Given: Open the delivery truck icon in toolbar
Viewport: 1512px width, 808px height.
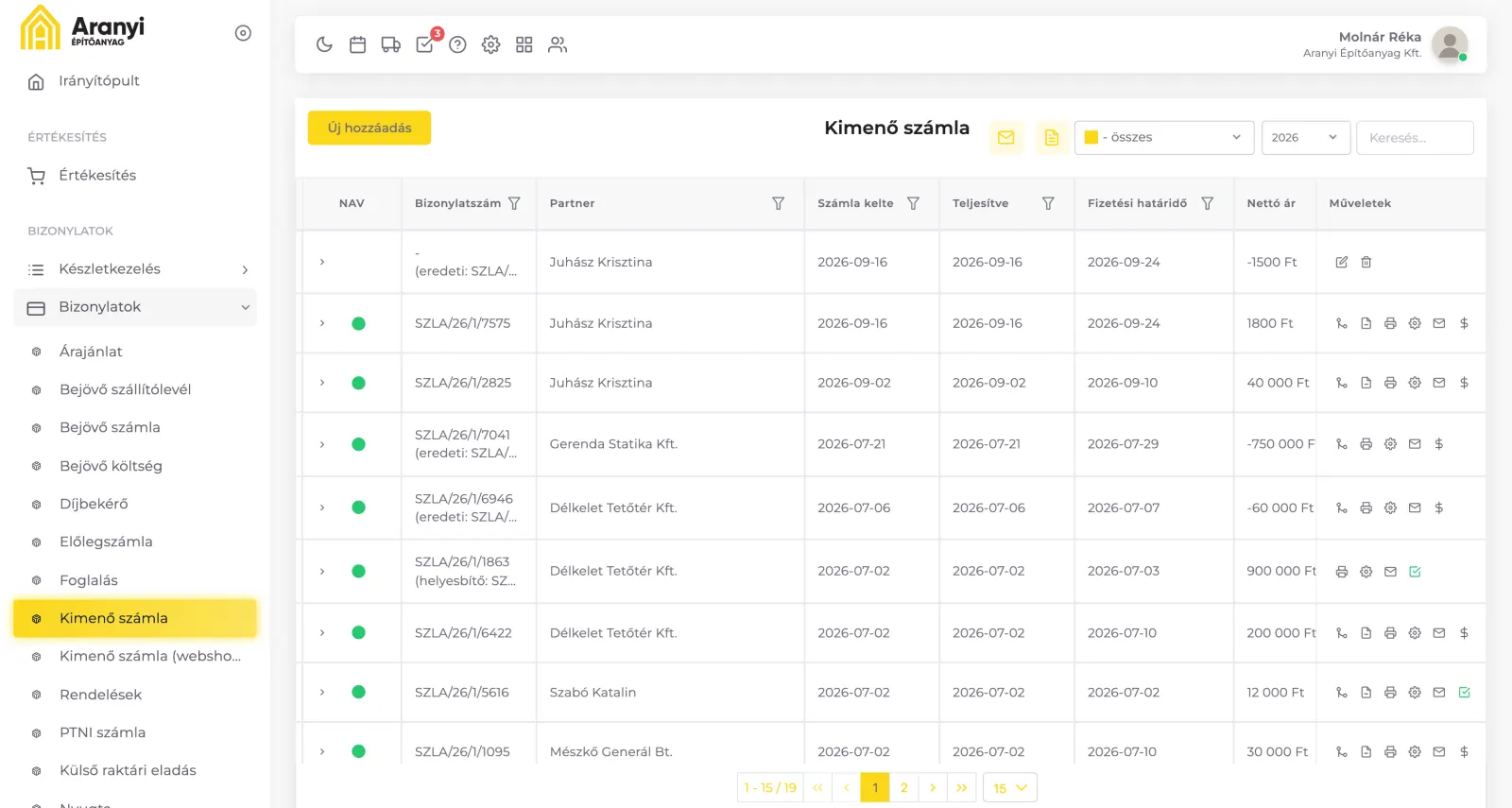Looking at the screenshot, I should pos(390,44).
